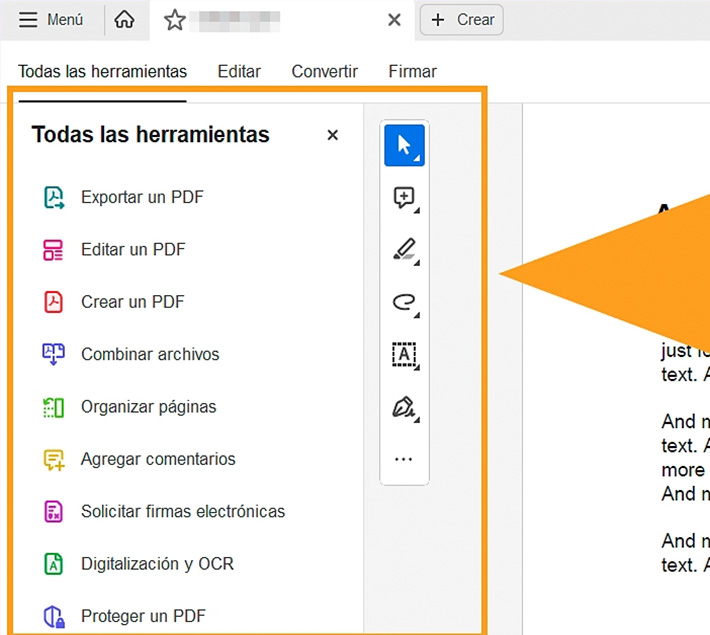
Task: Open the Convertir tab
Action: pyautogui.click(x=324, y=71)
